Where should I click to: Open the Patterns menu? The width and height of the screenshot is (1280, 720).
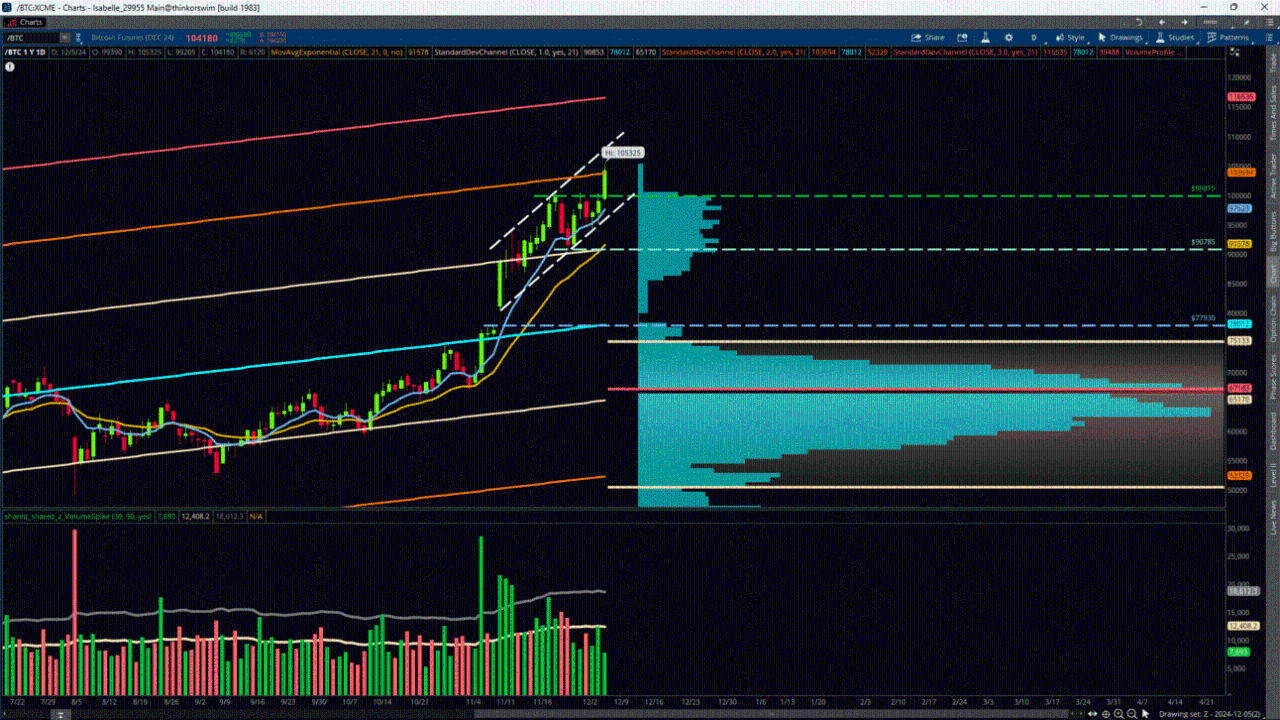coord(1227,38)
